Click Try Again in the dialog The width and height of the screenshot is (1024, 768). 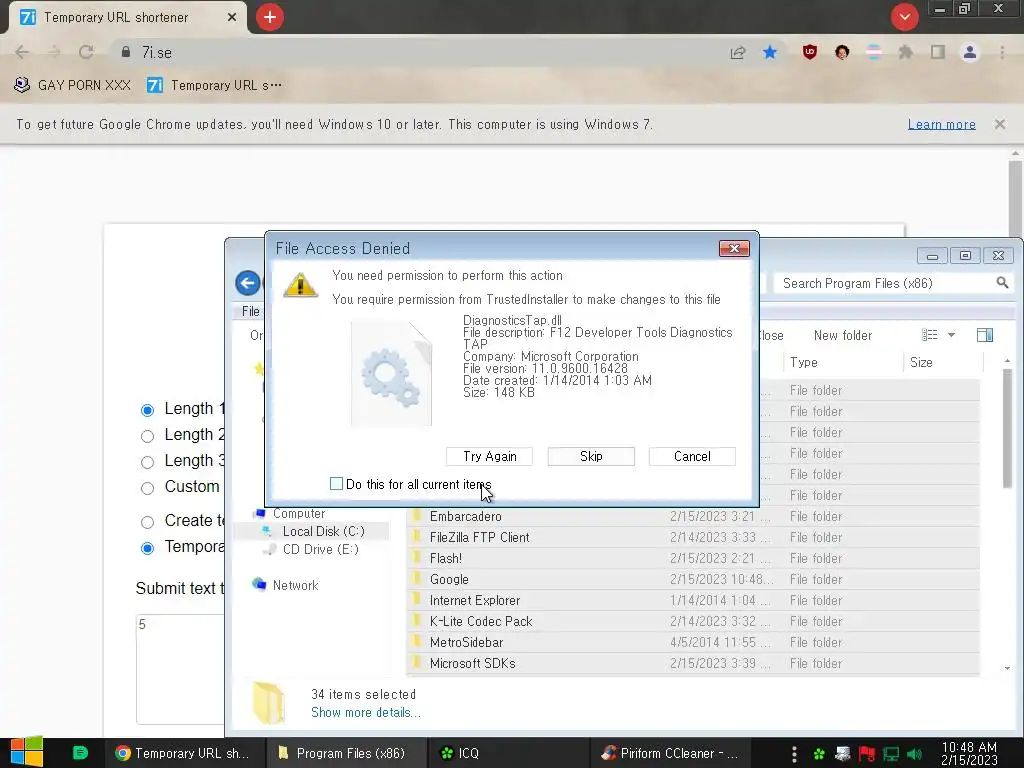click(x=489, y=456)
